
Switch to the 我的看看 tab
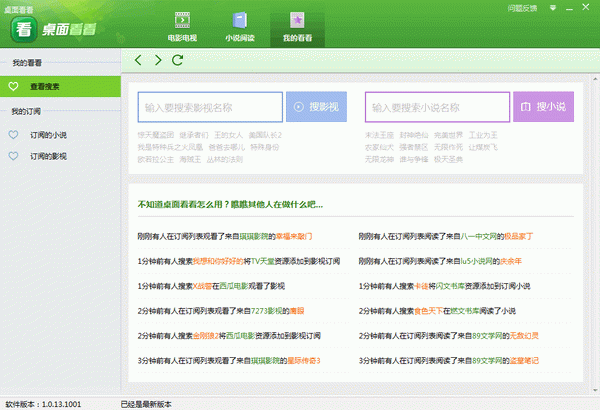[x=297, y=29]
